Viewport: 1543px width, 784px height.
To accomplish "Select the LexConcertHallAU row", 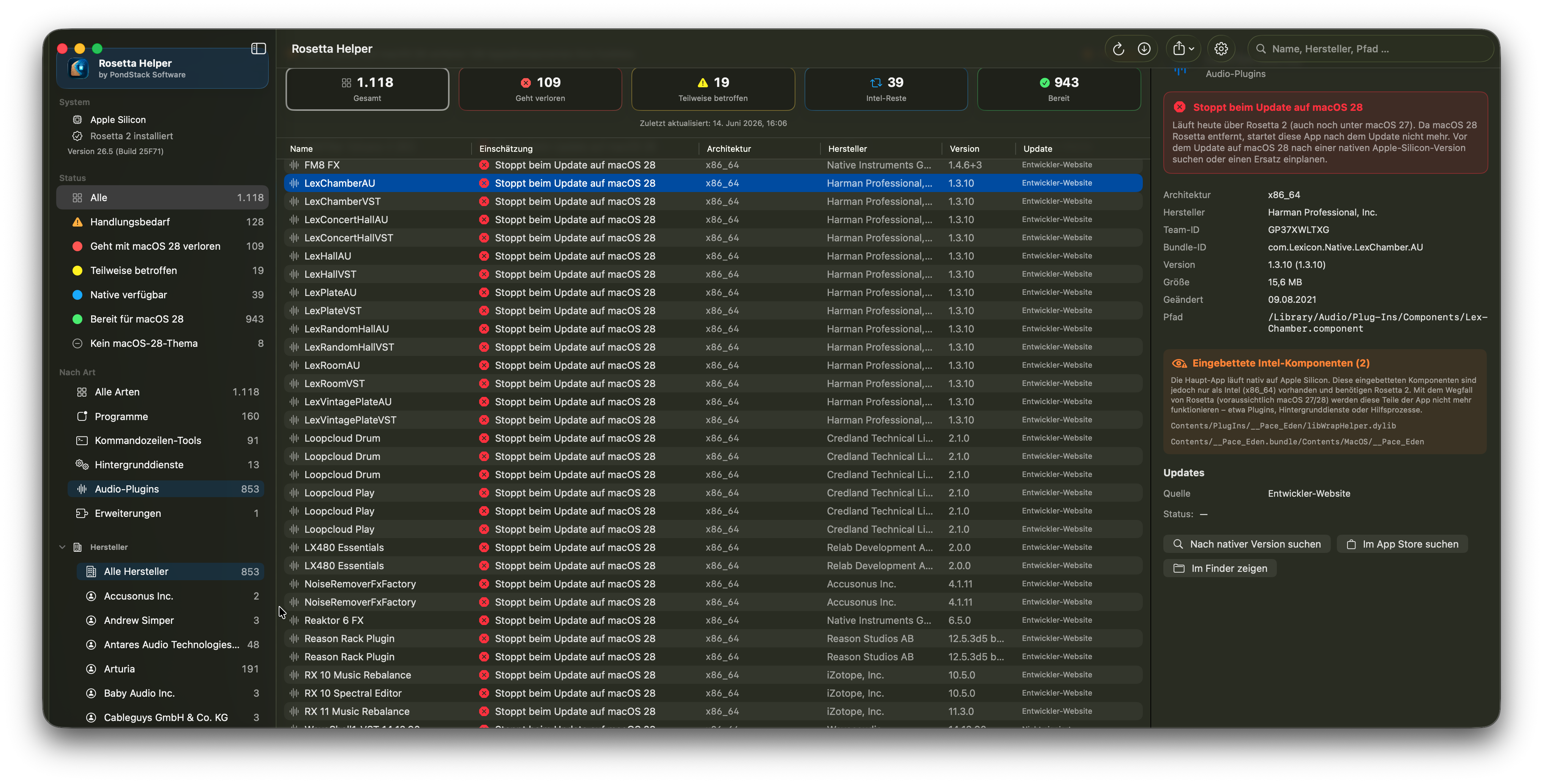I will coord(713,220).
